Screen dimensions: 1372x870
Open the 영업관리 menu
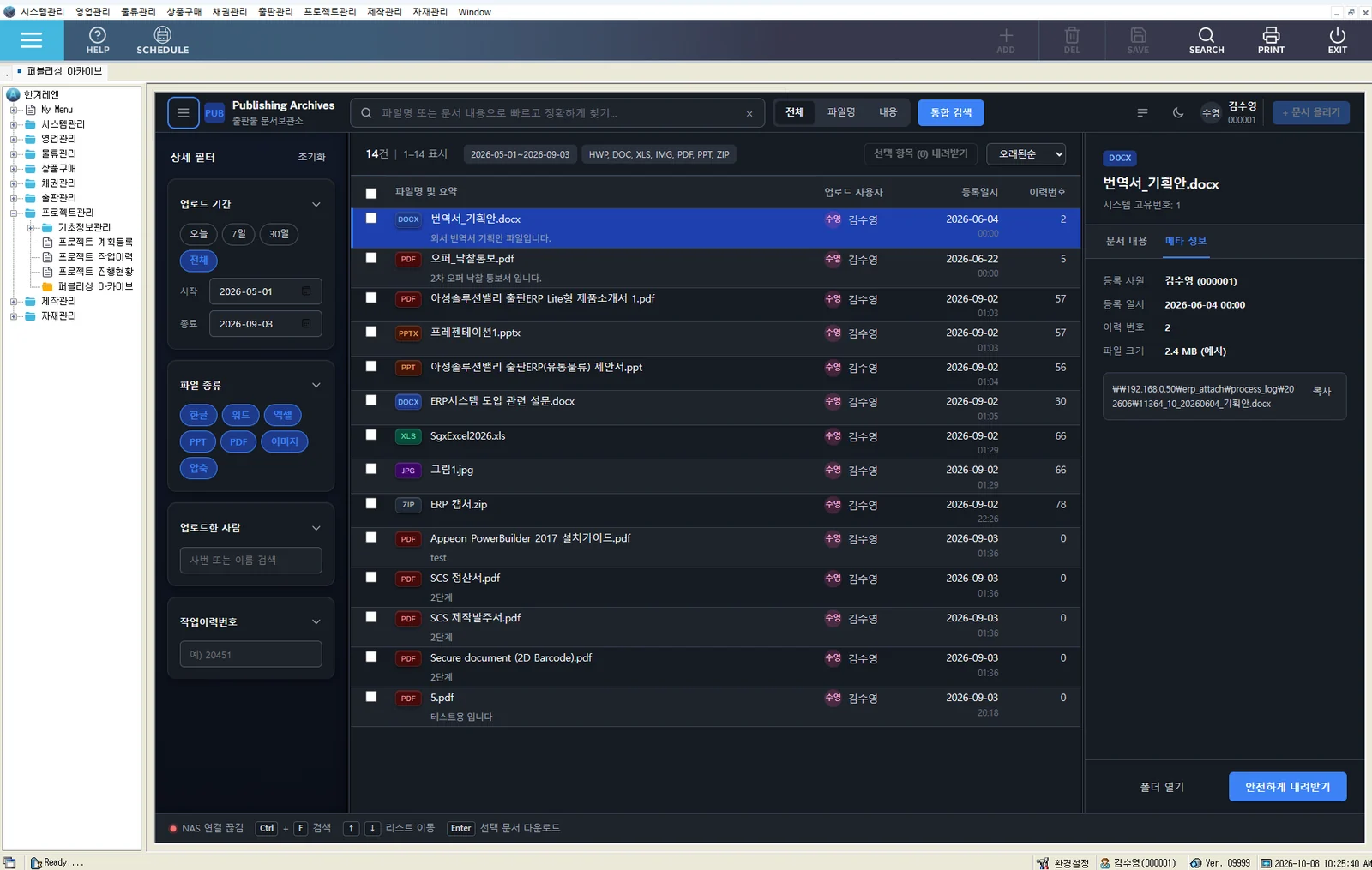coord(93,12)
